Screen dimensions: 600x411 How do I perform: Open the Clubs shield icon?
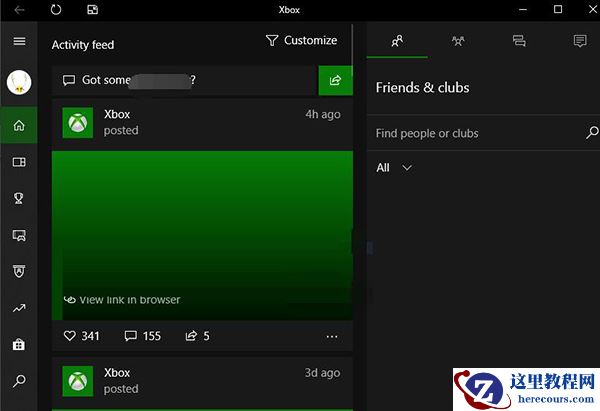(x=19, y=271)
